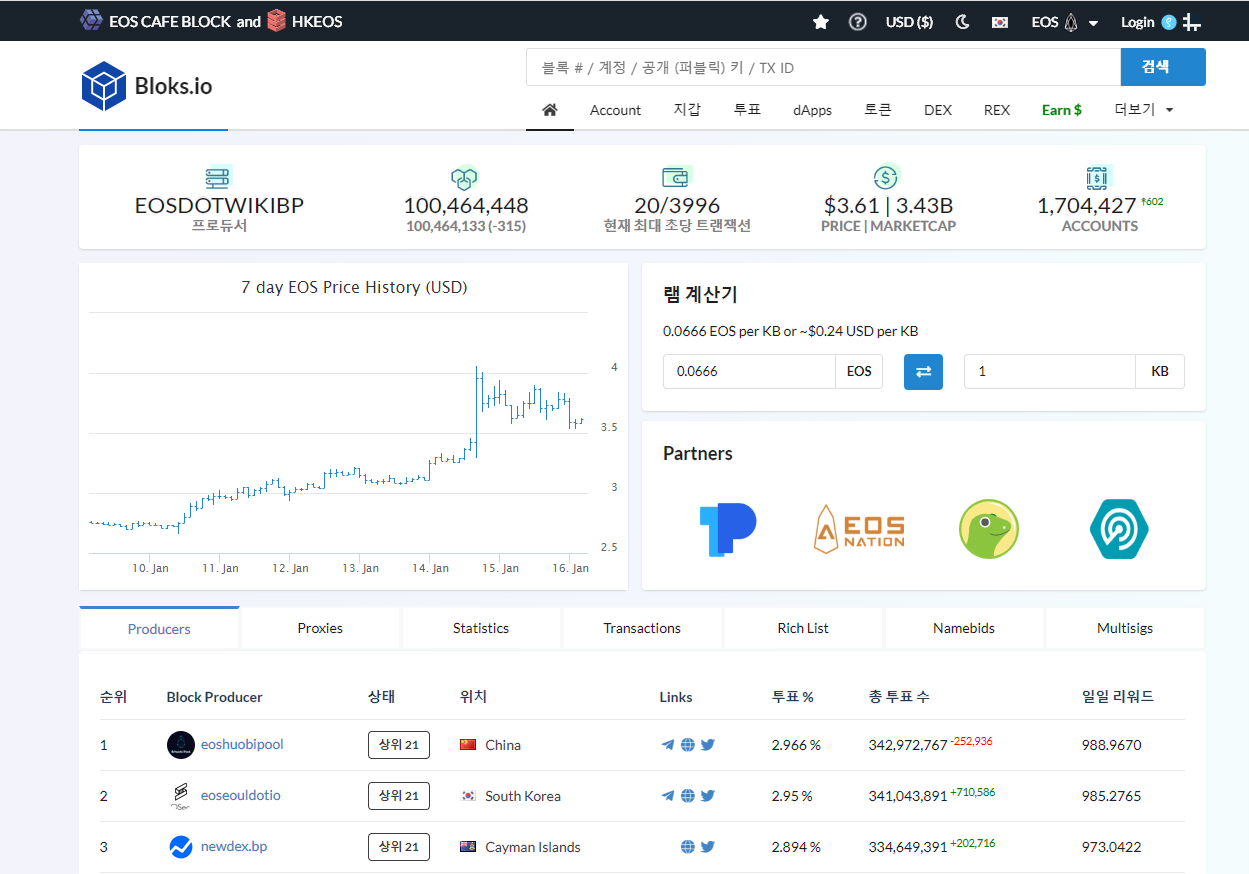Click the transactions wallet icon
1249x874 pixels.
[x=676, y=178]
